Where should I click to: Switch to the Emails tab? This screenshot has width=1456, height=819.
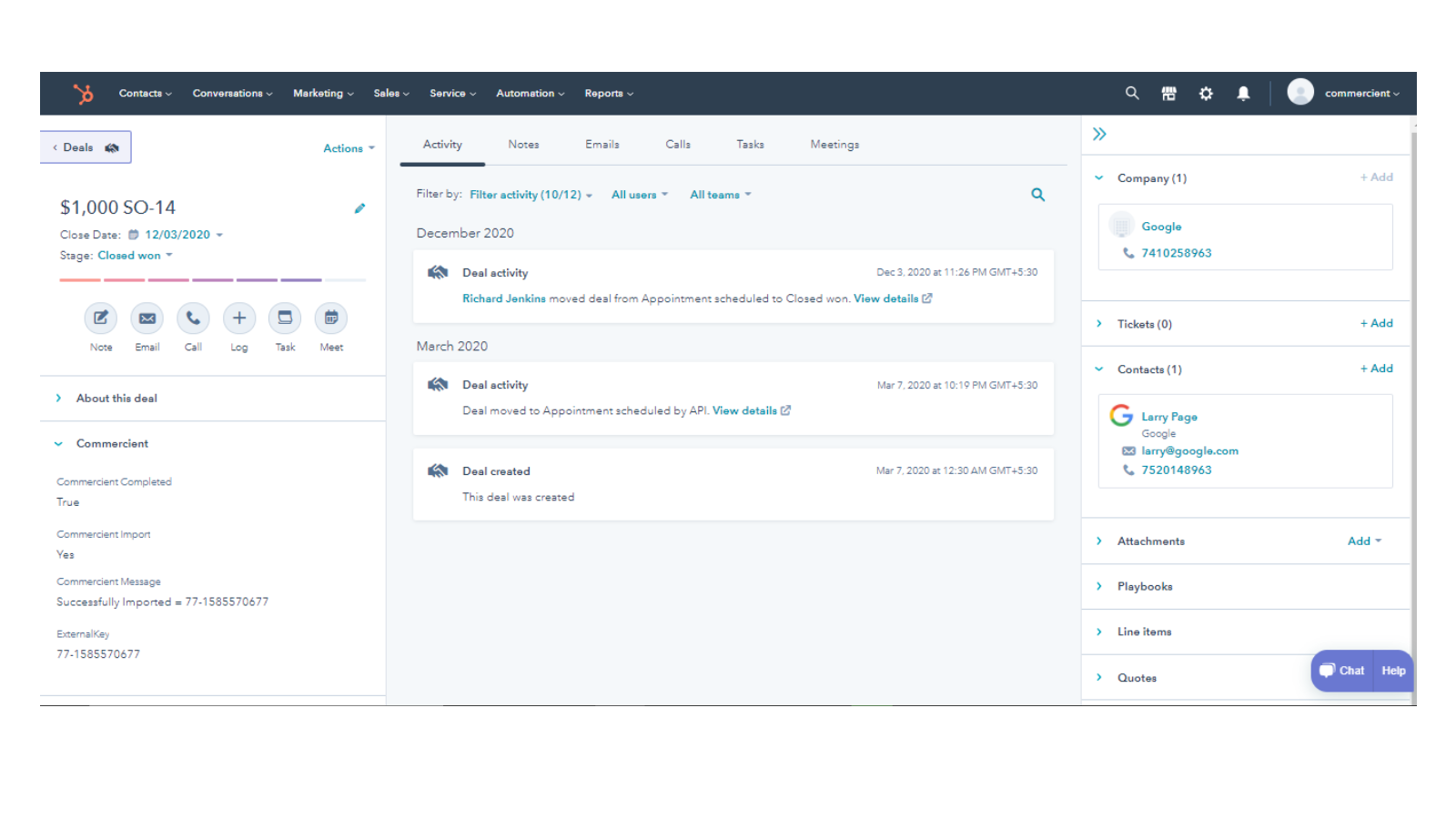click(602, 144)
